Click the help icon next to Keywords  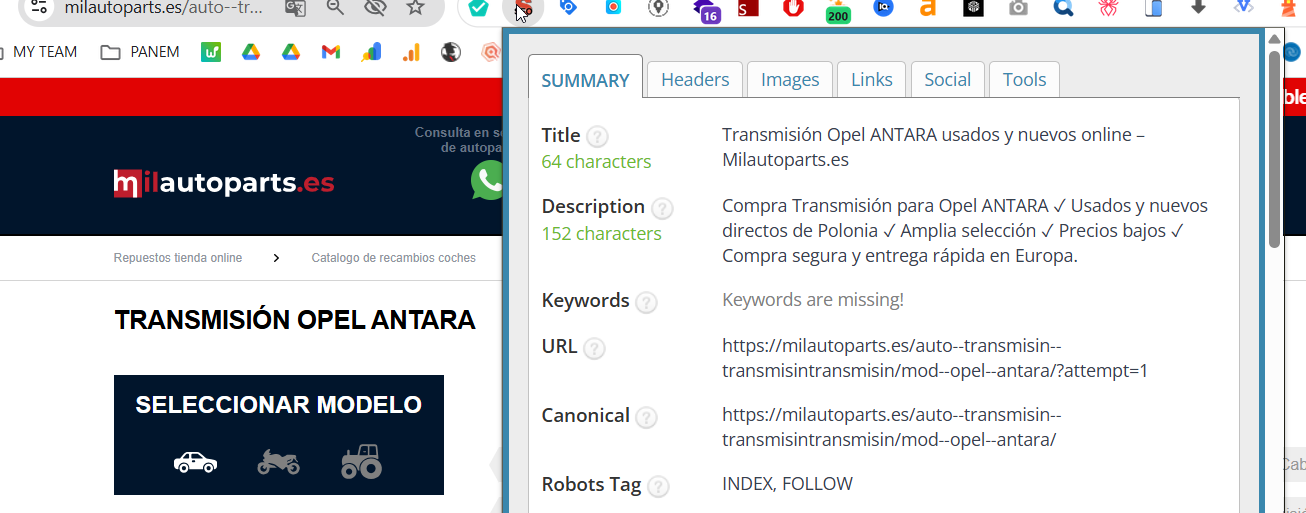pos(646,302)
